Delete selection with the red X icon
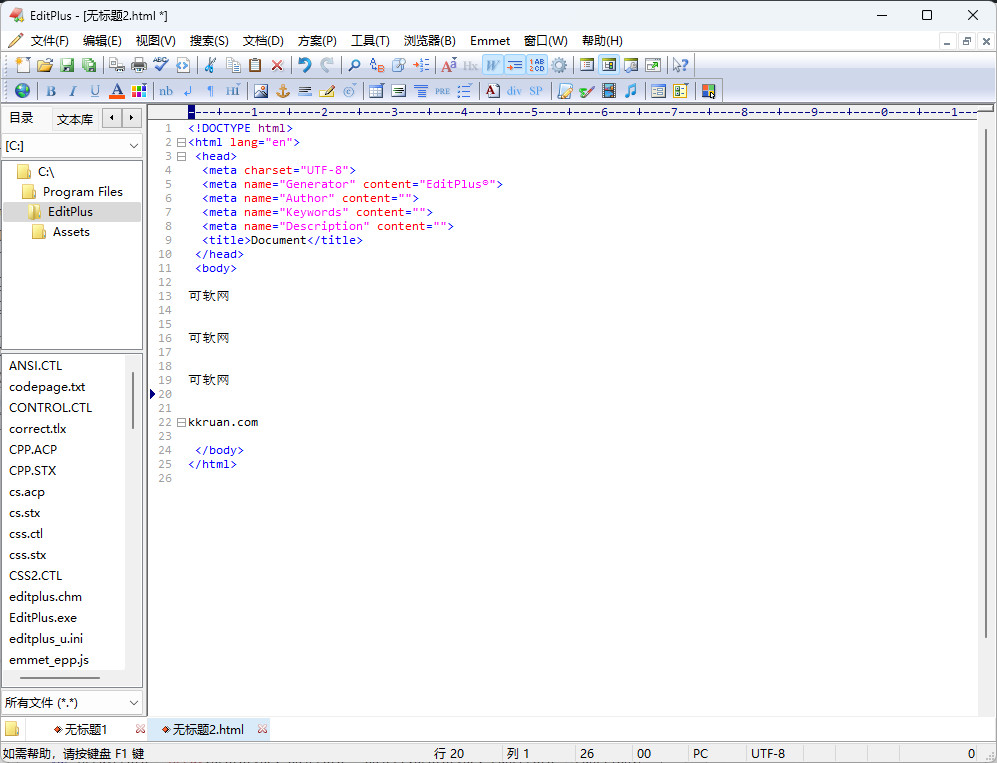Viewport: 997px width, 763px height. pyautogui.click(x=277, y=65)
